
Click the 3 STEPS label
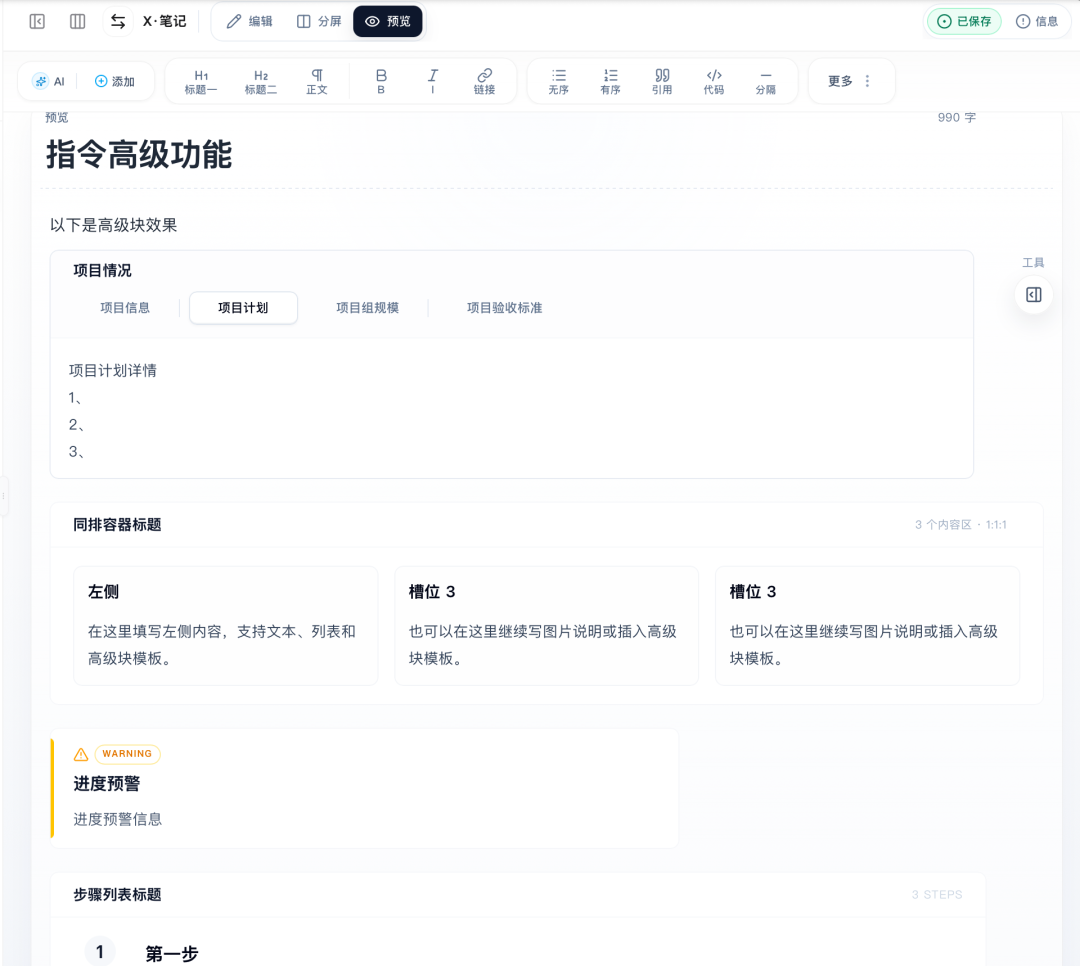(937, 895)
